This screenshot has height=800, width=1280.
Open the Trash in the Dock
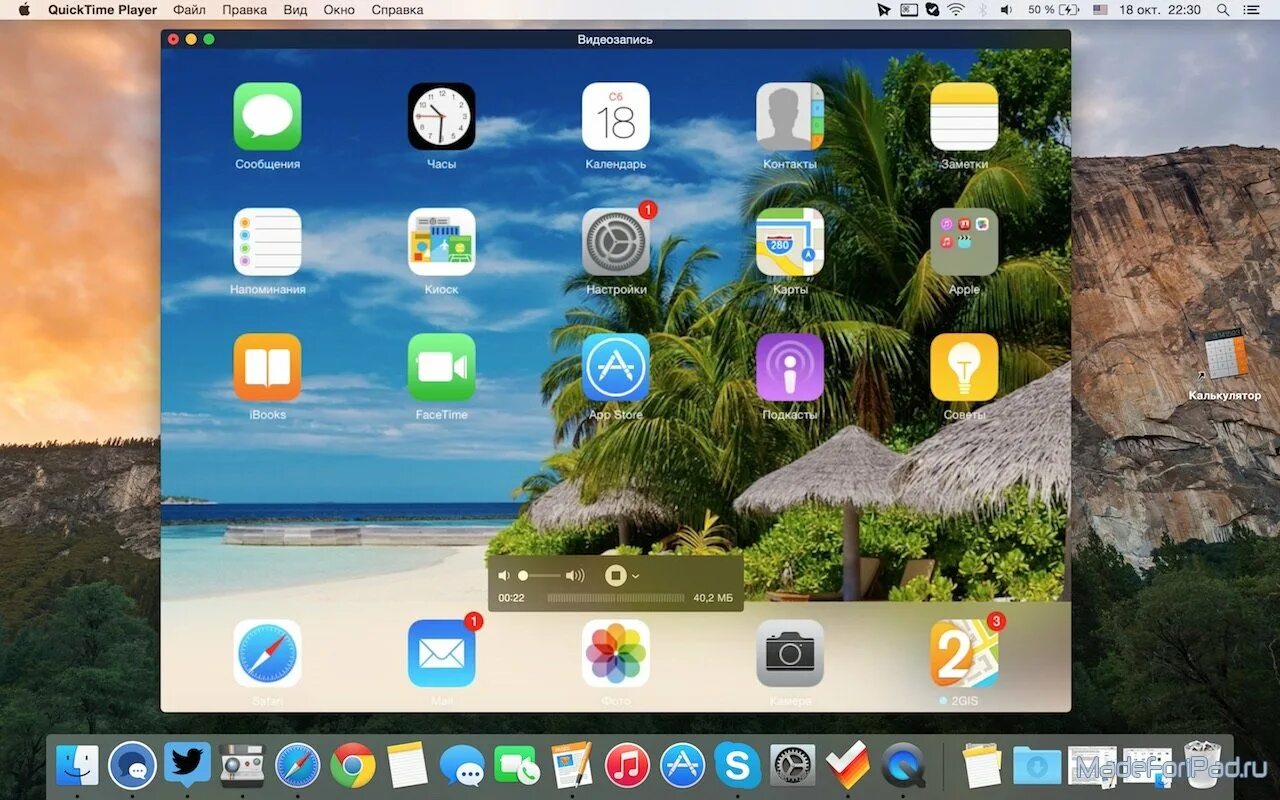(x=1202, y=764)
